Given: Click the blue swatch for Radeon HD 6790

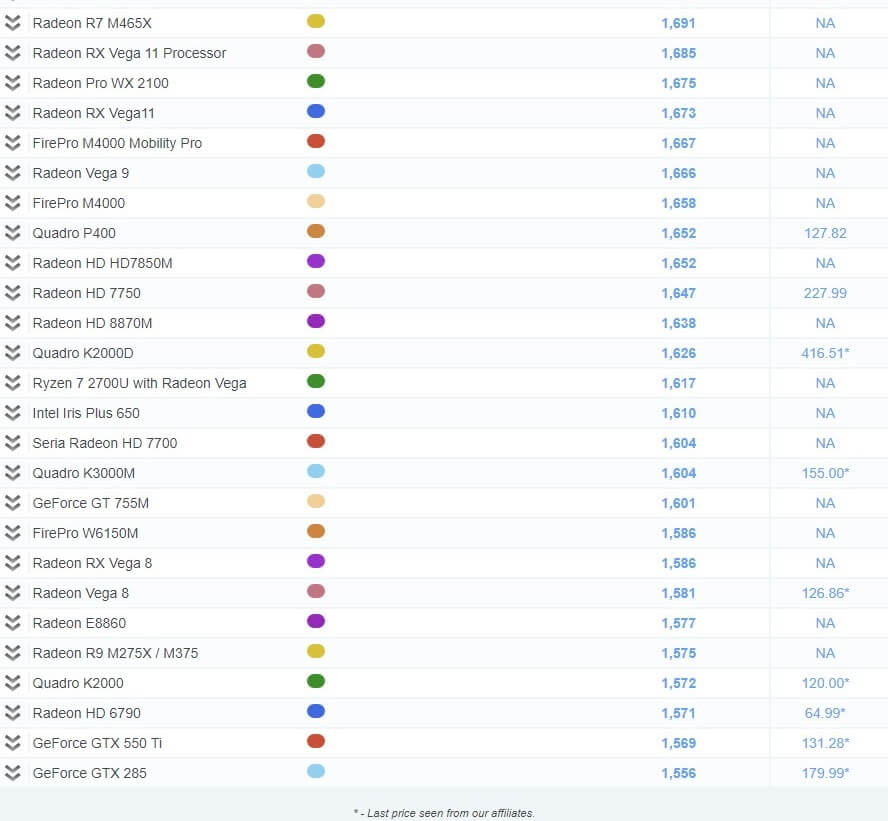Looking at the screenshot, I should click(316, 711).
